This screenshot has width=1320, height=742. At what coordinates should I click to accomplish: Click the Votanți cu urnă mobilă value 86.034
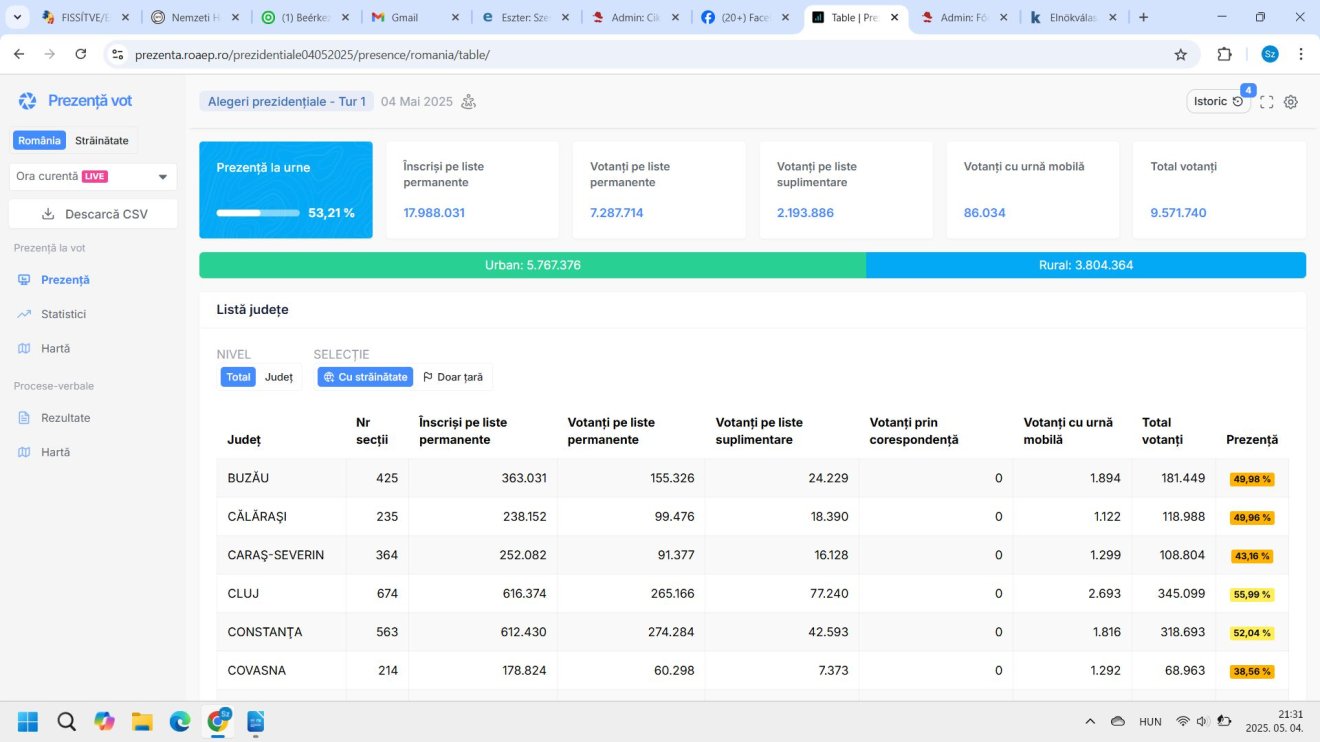point(985,213)
